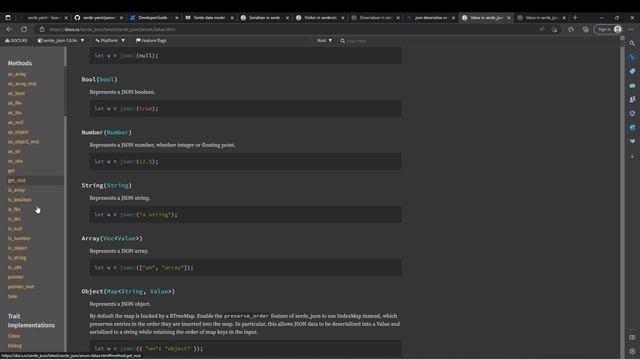Screen dimensions: 640x360
Task: Open the browser favorites star icon
Action: coord(571,29)
